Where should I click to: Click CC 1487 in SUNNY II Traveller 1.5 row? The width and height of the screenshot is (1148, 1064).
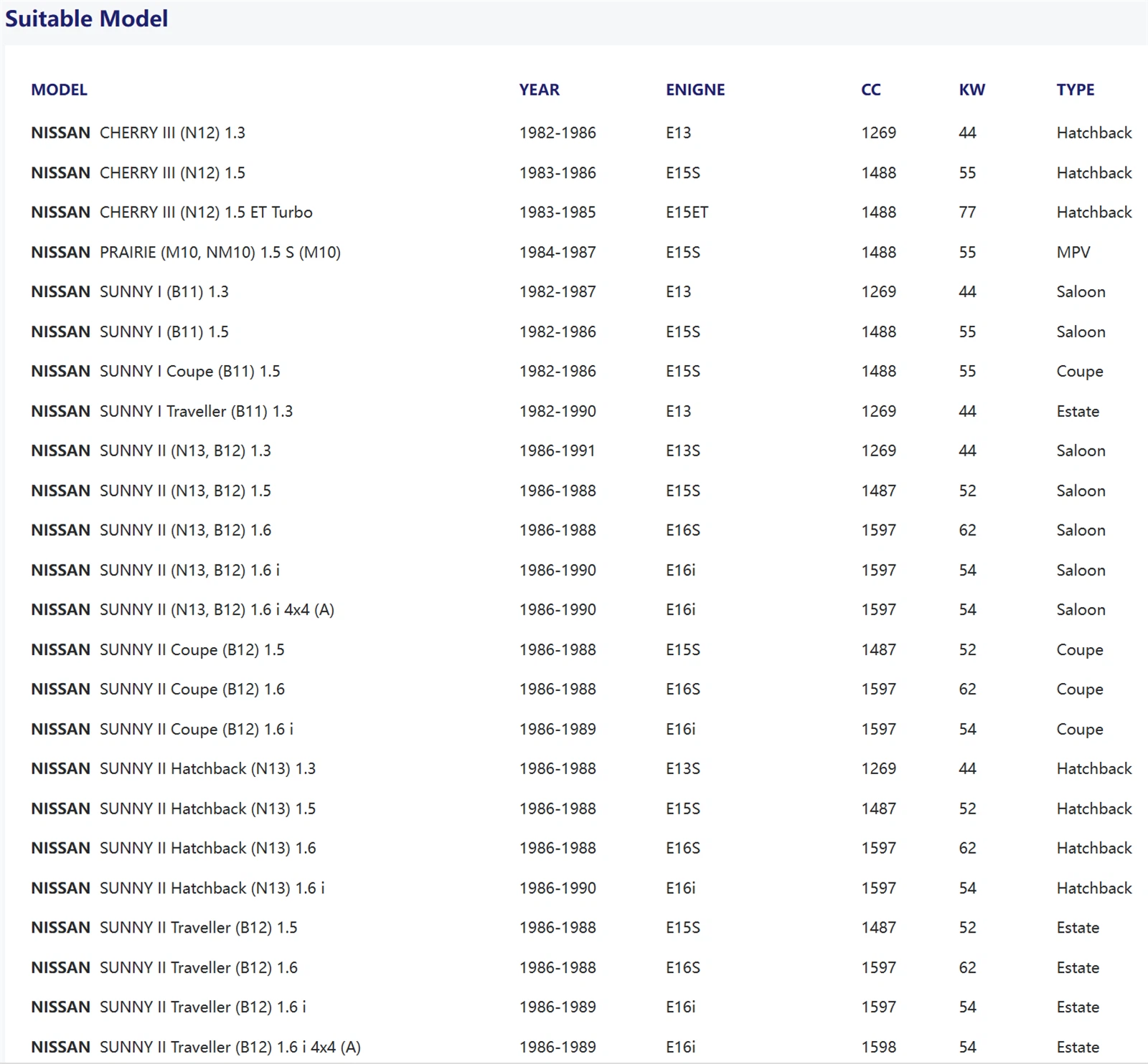coord(879,928)
